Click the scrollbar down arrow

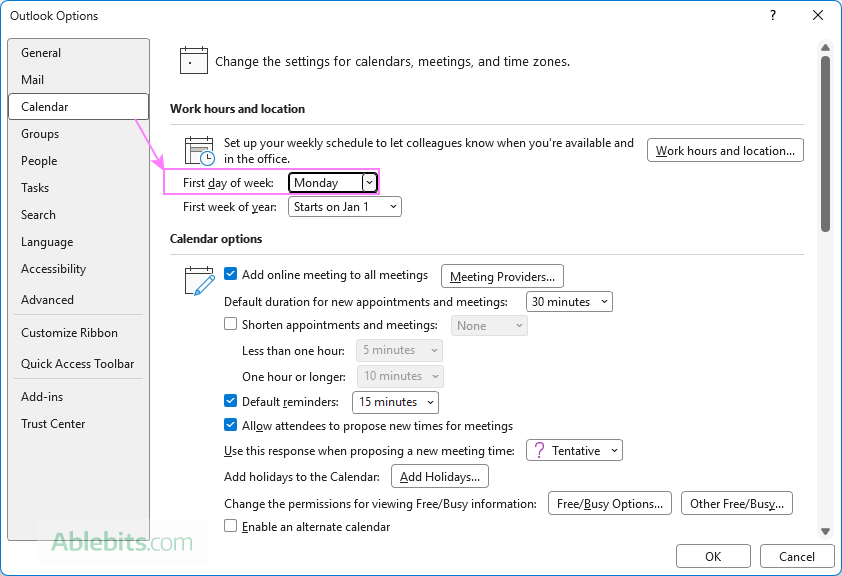click(825, 531)
